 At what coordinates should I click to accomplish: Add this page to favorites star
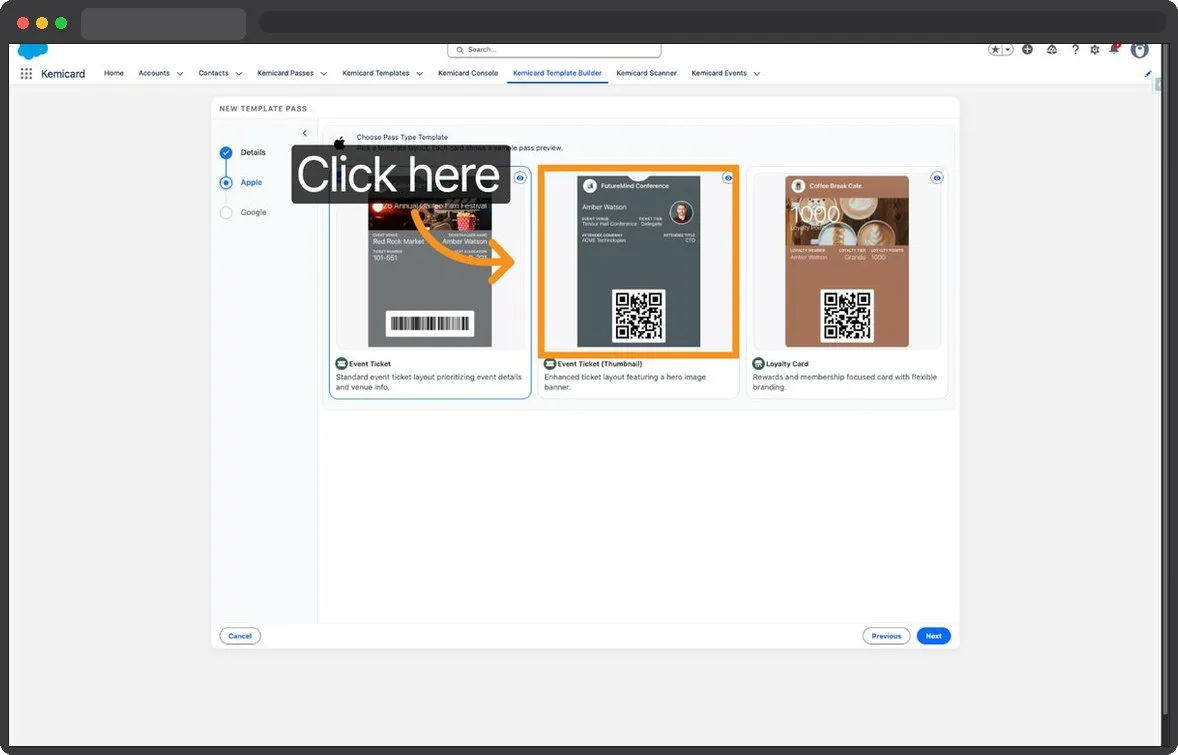click(x=995, y=50)
